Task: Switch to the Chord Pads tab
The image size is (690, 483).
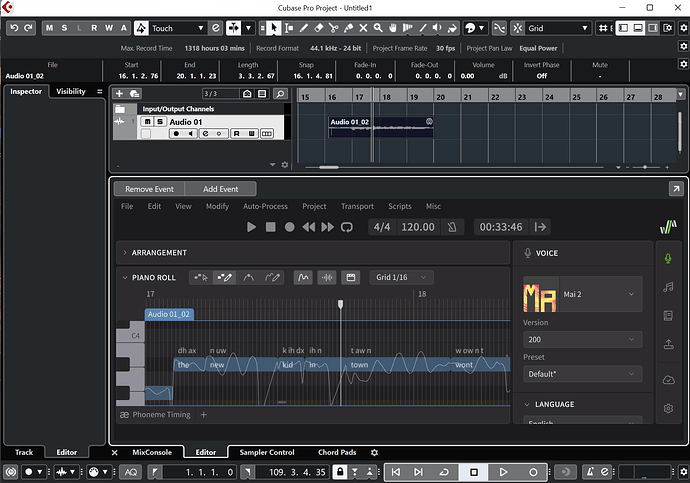Action: 337,452
